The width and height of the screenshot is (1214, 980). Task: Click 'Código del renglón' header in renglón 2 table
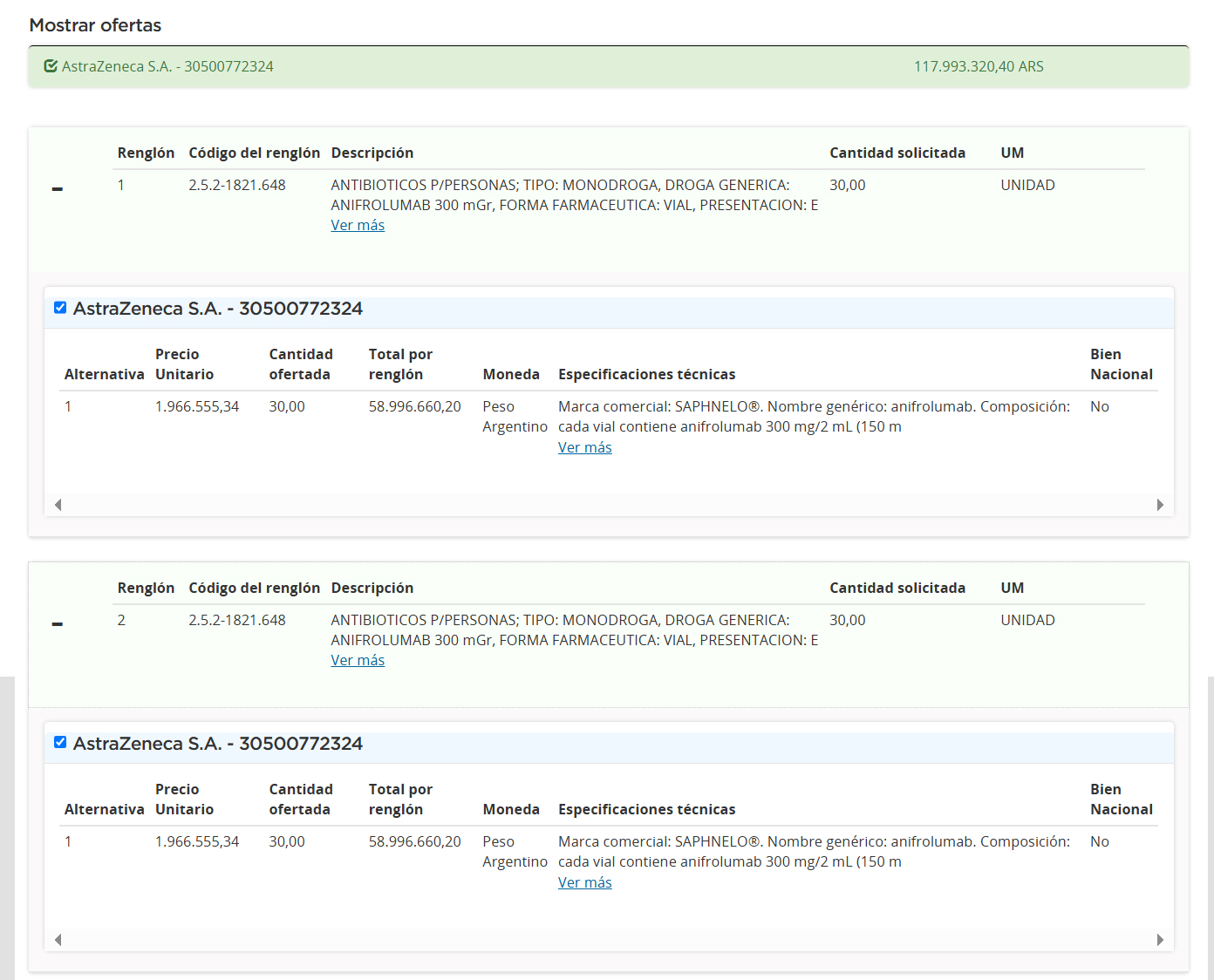255,588
